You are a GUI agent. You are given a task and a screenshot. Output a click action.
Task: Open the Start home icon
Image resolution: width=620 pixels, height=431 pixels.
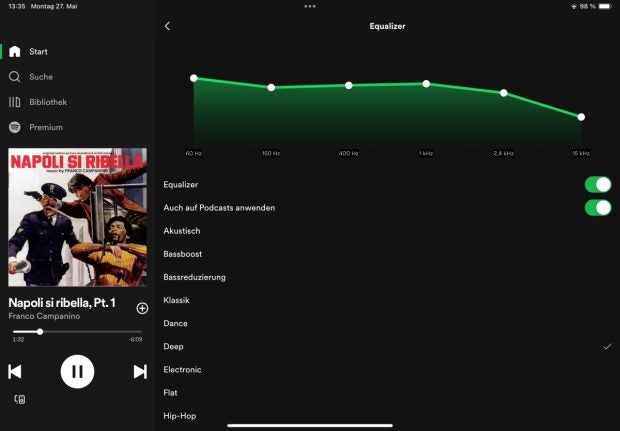pyautogui.click(x=15, y=51)
